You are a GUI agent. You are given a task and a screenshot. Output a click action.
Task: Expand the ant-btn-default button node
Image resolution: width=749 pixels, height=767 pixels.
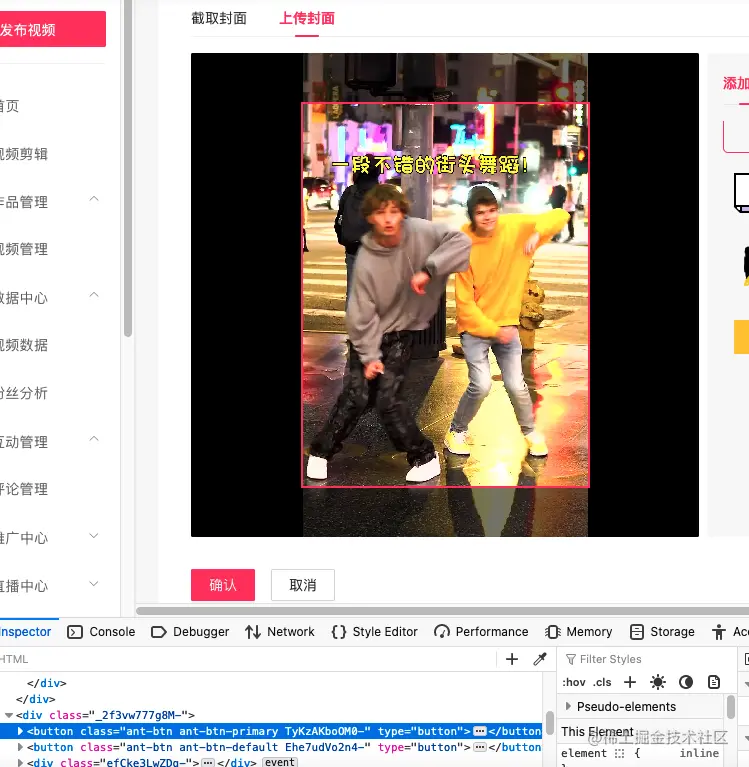coord(20,747)
